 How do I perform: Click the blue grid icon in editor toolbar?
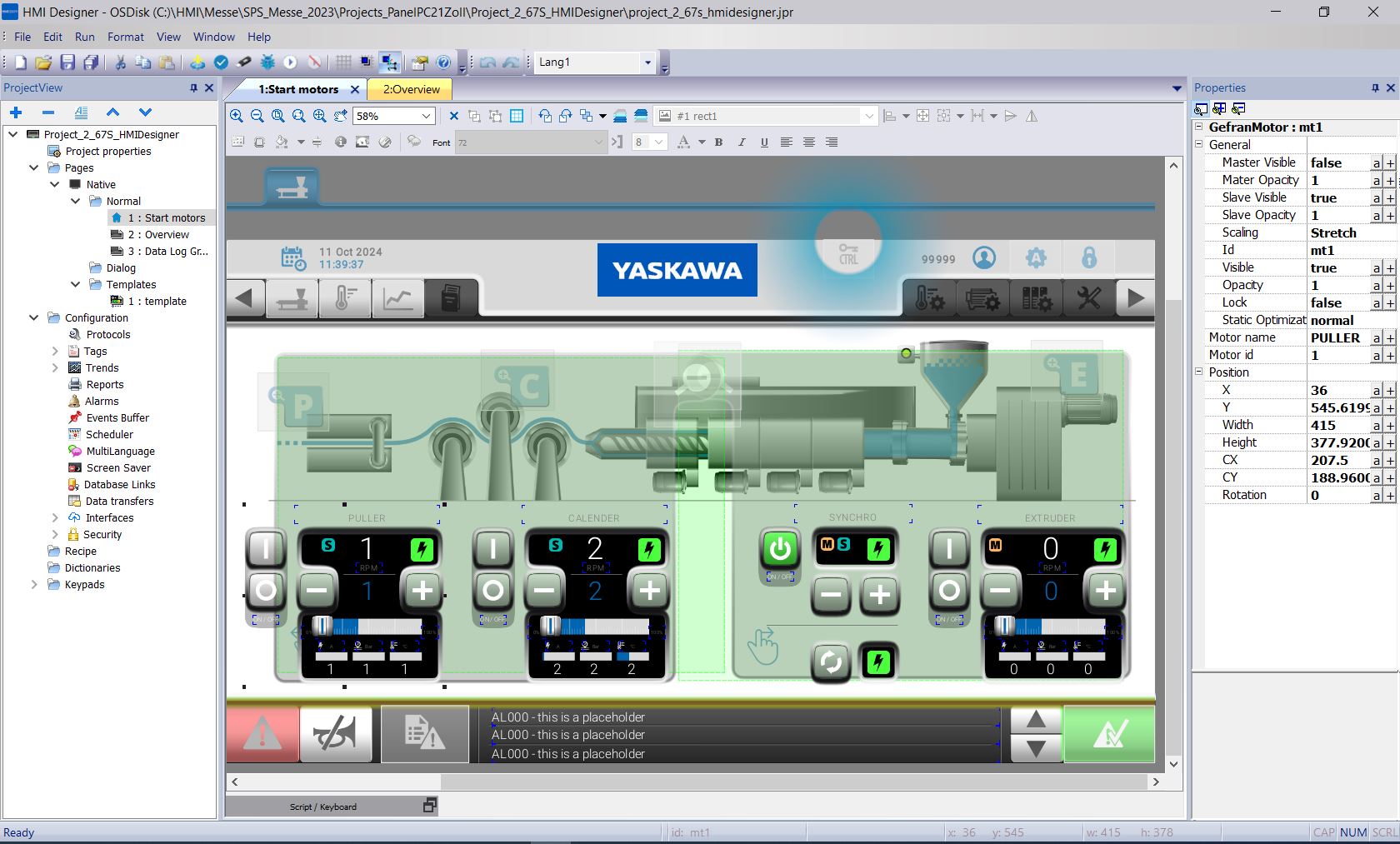pos(517,116)
